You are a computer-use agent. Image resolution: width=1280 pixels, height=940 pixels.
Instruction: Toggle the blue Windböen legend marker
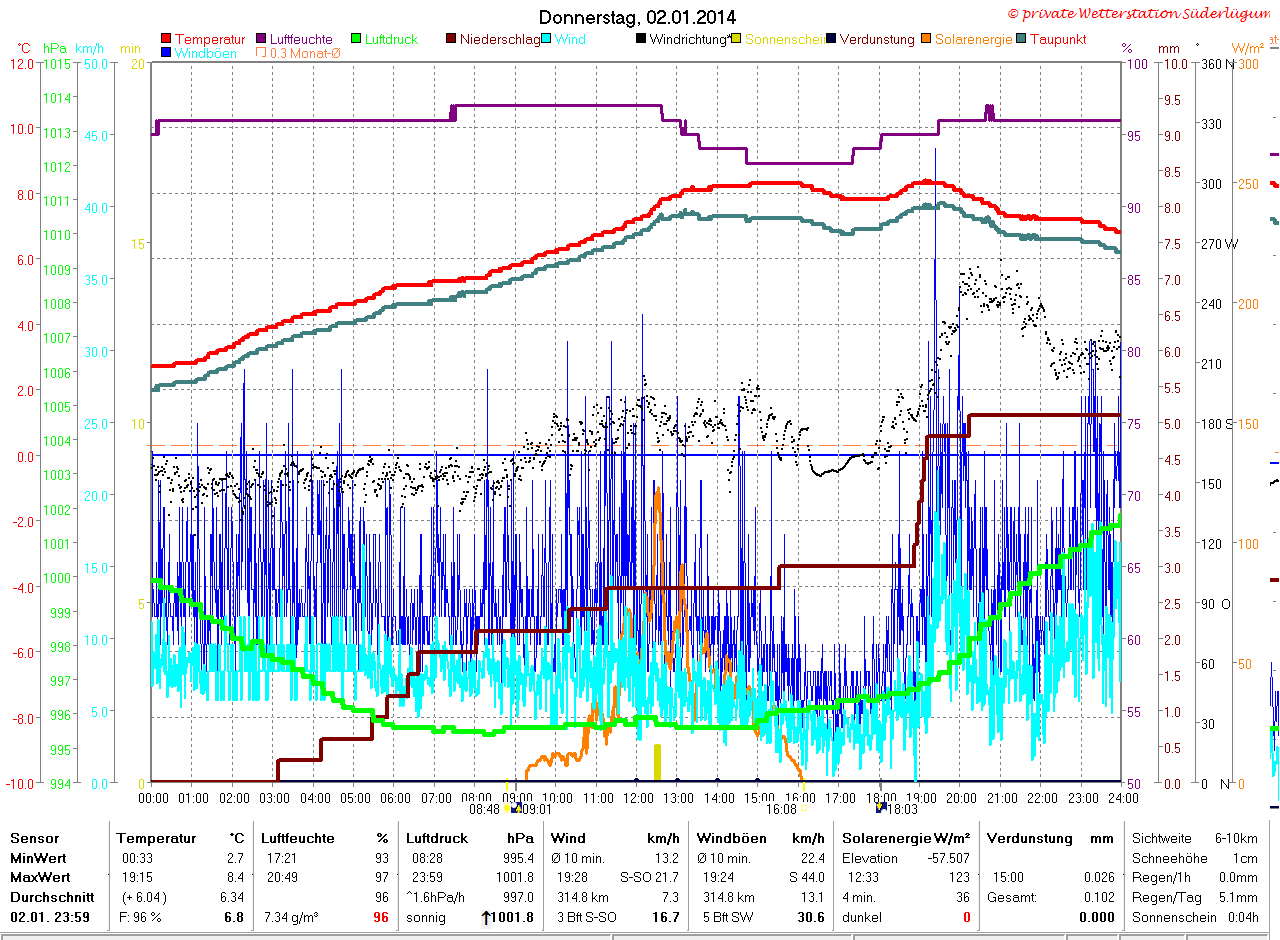click(x=166, y=53)
